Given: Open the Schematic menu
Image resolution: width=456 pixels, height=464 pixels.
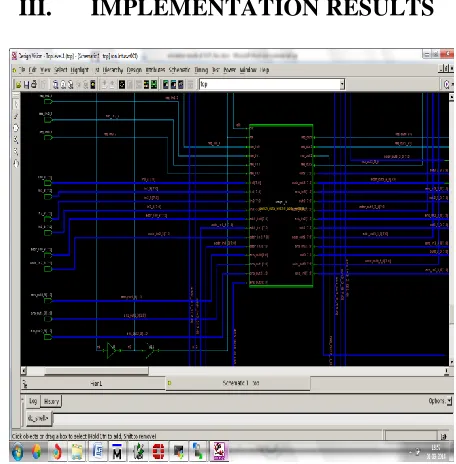Looking at the screenshot, I should [x=179, y=70].
